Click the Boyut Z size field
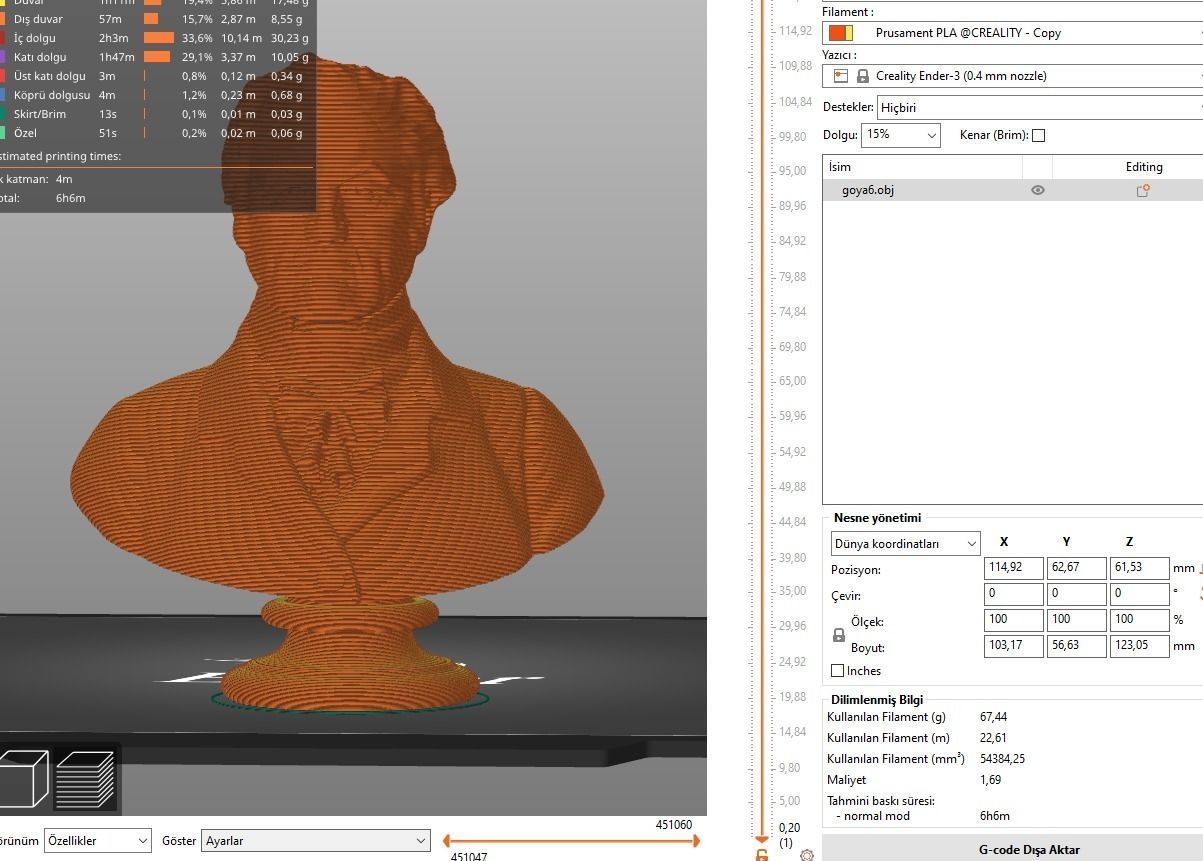Viewport: 1203px width, 861px height. pyautogui.click(x=1139, y=646)
